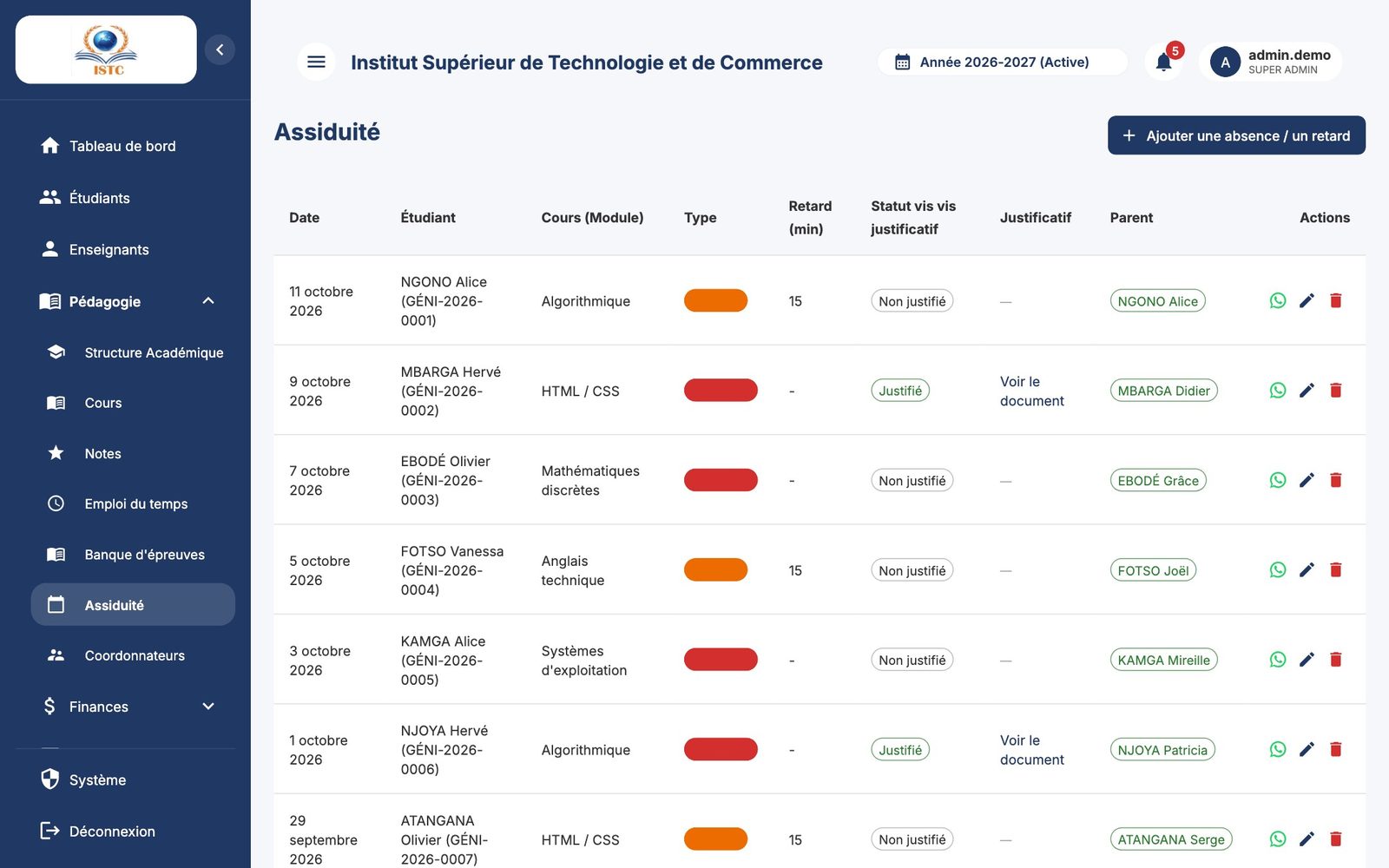Edit the NGONO Alice attendance record
1389x868 pixels.
pos(1307,300)
